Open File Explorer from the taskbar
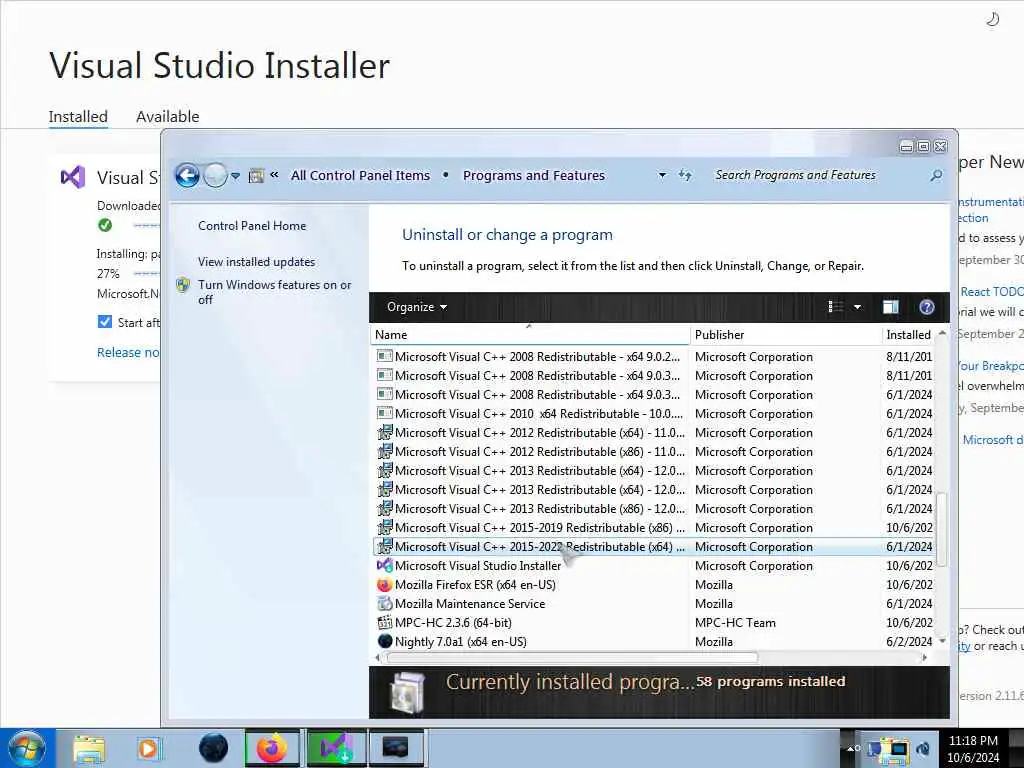The width and height of the screenshot is (1024, 768). [89, 748]
